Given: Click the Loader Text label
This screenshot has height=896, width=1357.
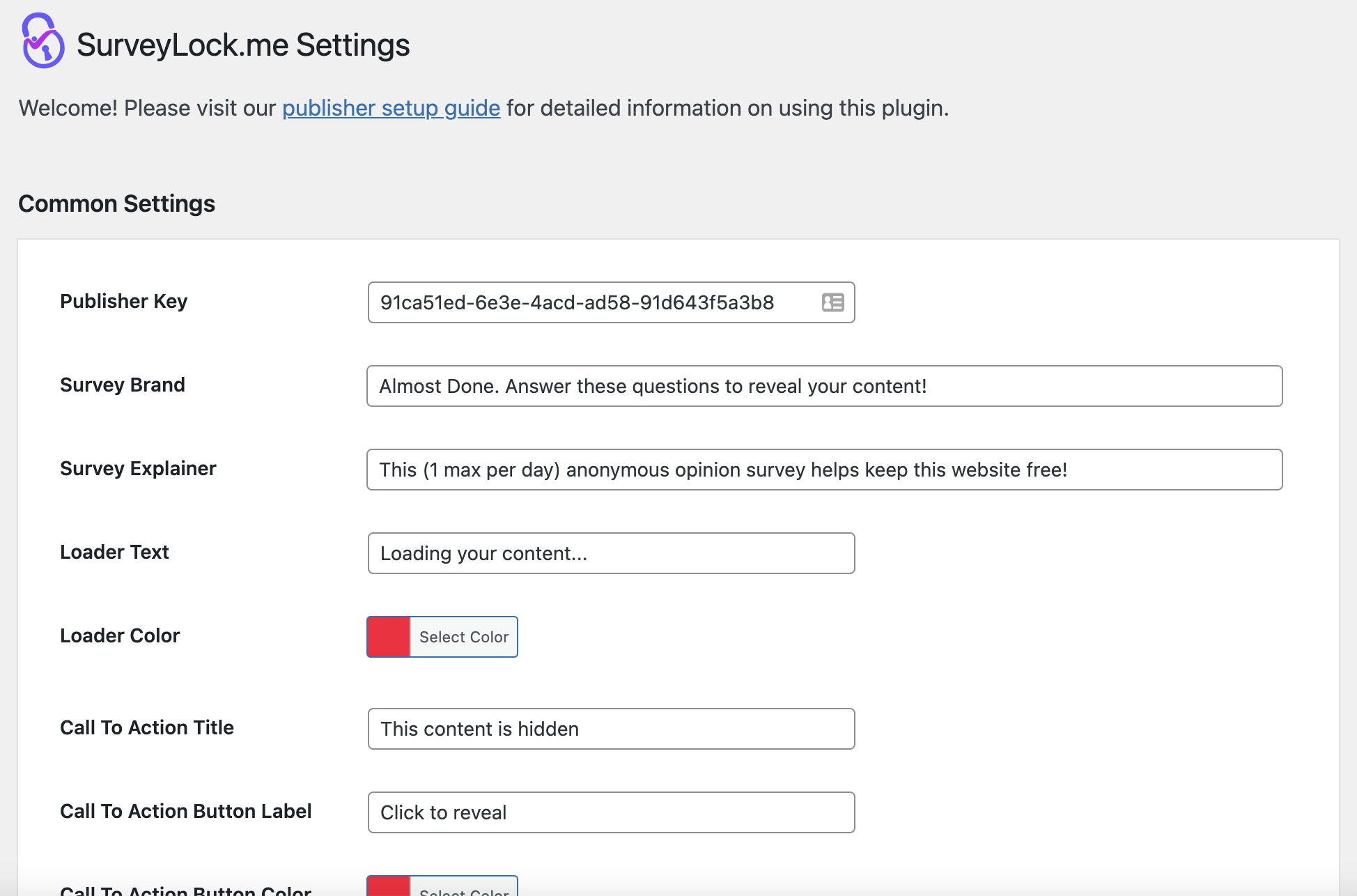Looking at the screenshot, I should point(114,552).
